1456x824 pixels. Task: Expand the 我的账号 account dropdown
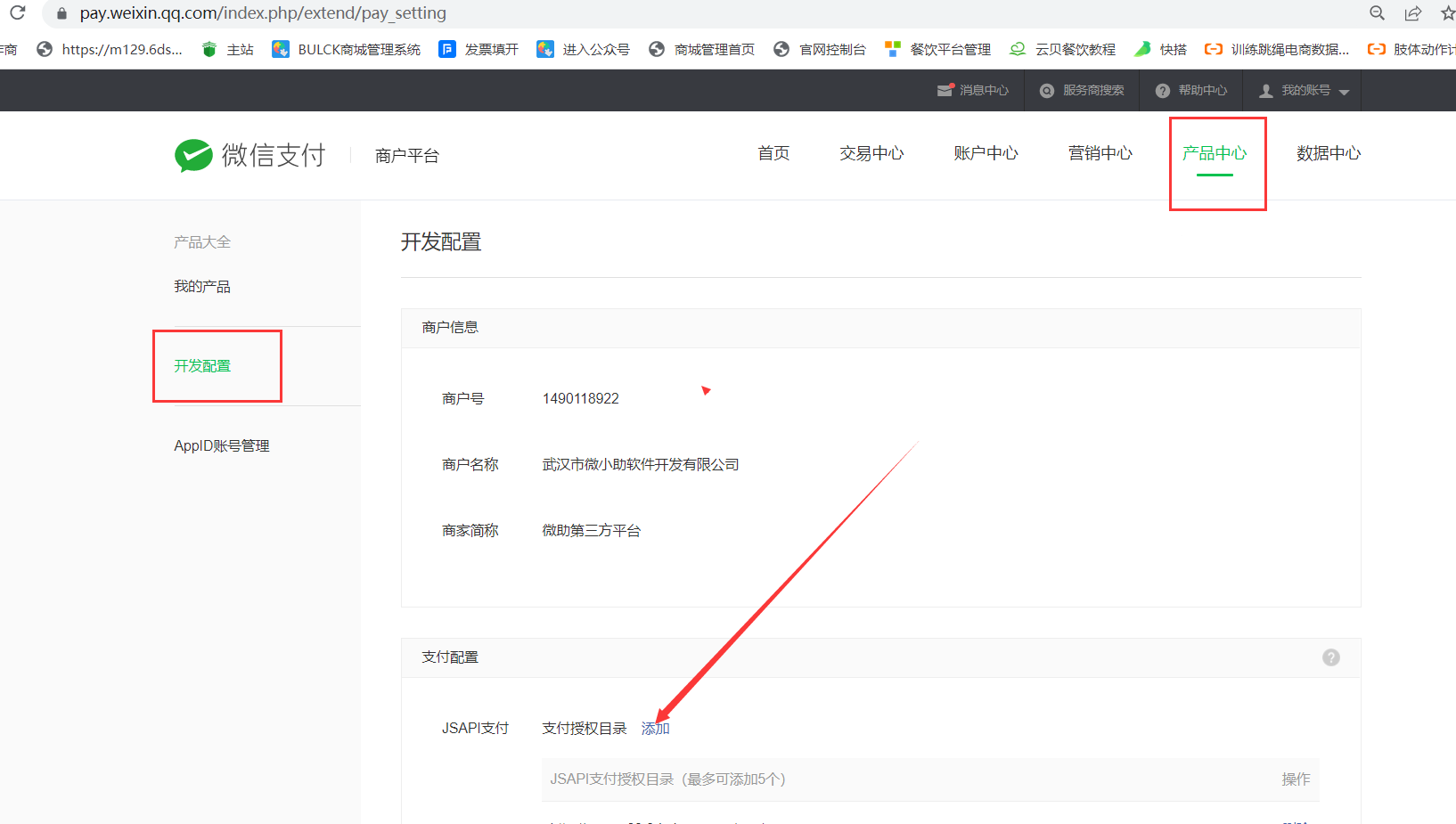point(1304,90)
